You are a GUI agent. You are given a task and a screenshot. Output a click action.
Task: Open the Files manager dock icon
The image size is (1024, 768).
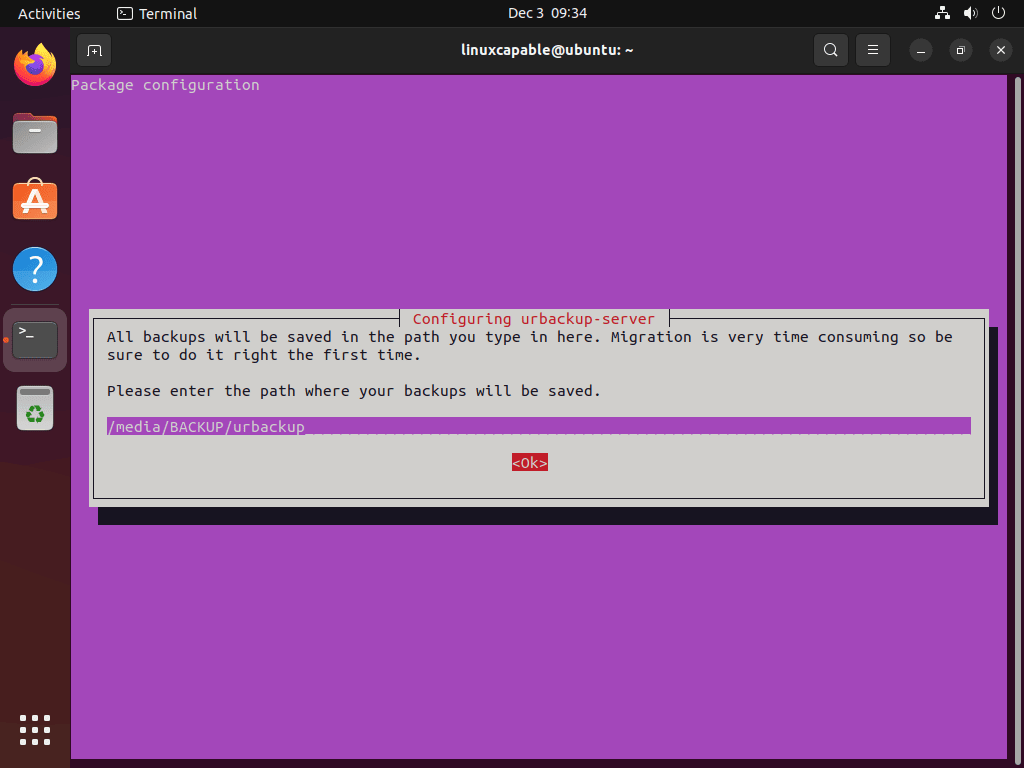35,133
